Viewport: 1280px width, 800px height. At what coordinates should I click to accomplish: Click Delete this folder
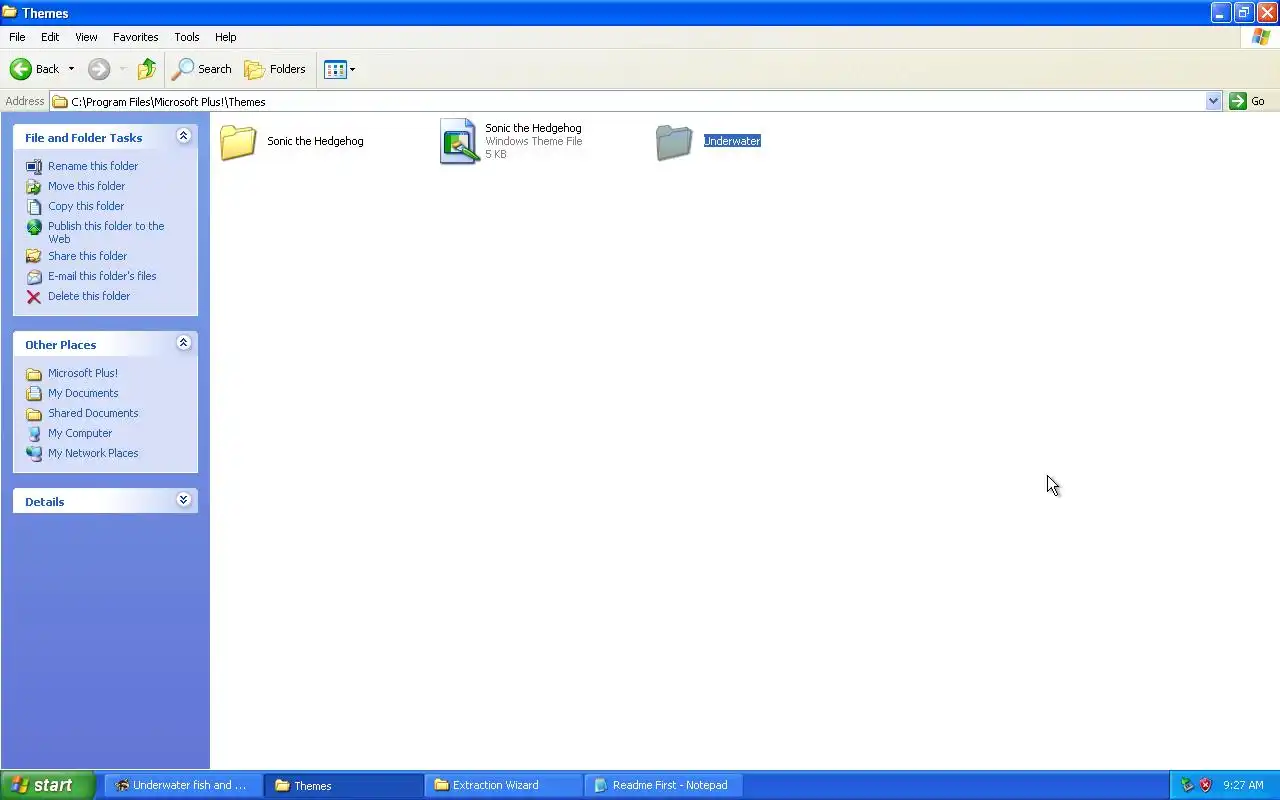[x=89, y=296]
